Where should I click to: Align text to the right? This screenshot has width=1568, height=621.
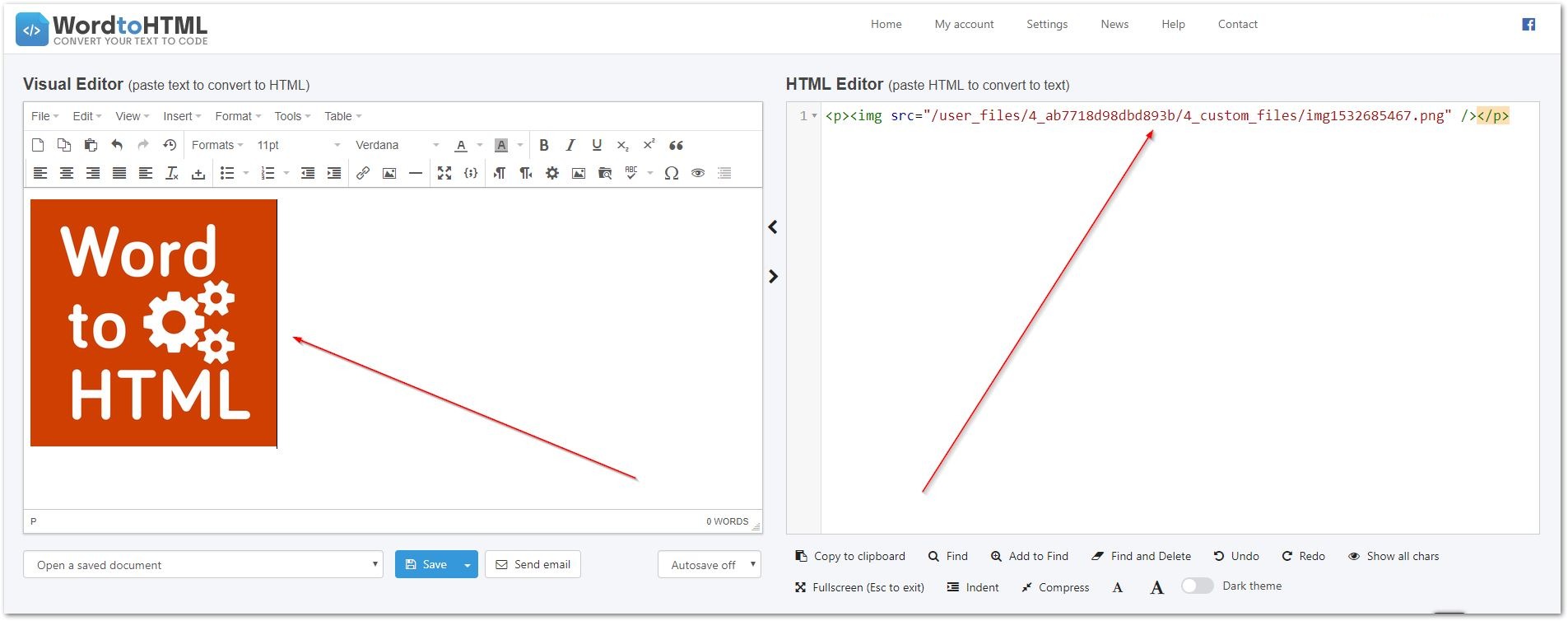(93, 173)
